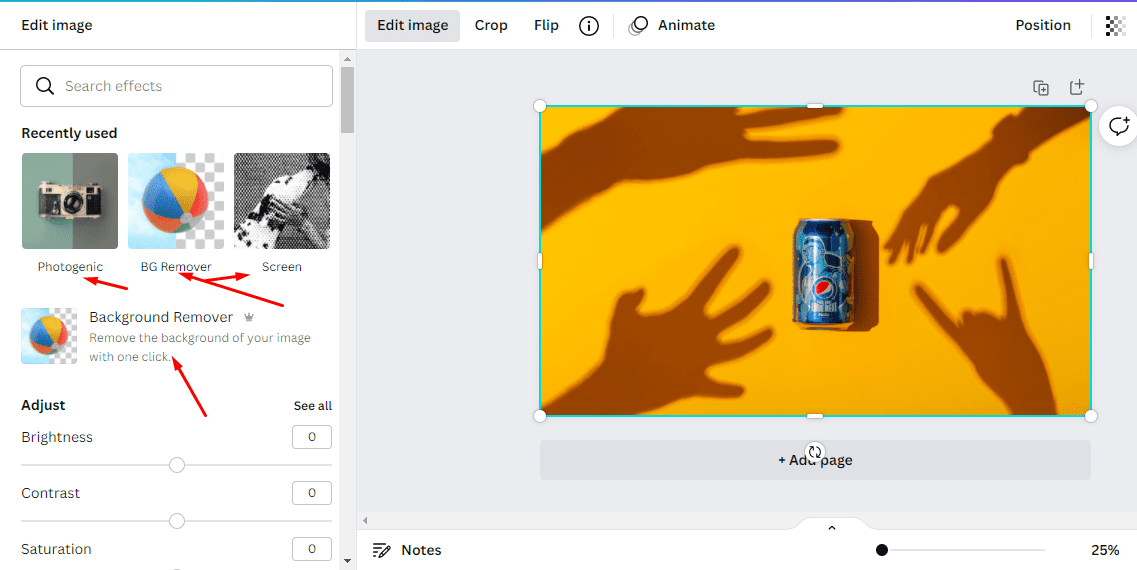Click the Animate label
Image resolution: width=1137 pixels, height=570 pixels.
coord(686,25)
